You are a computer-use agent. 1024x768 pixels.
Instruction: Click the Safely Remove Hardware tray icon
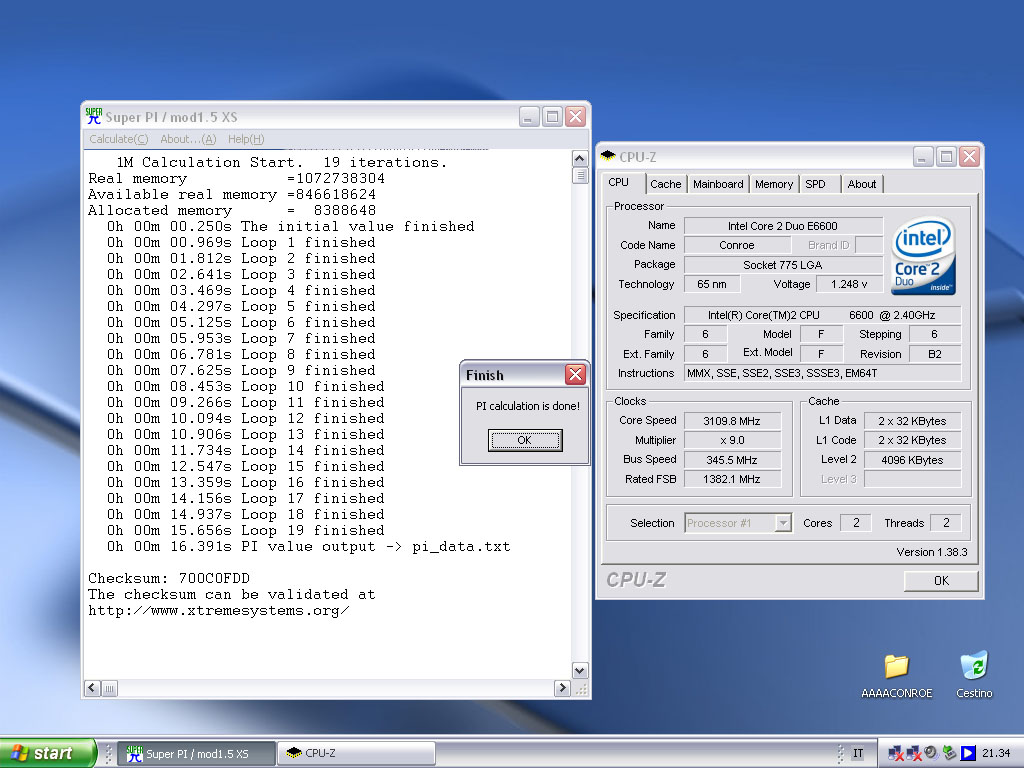(x=950, y=753)
